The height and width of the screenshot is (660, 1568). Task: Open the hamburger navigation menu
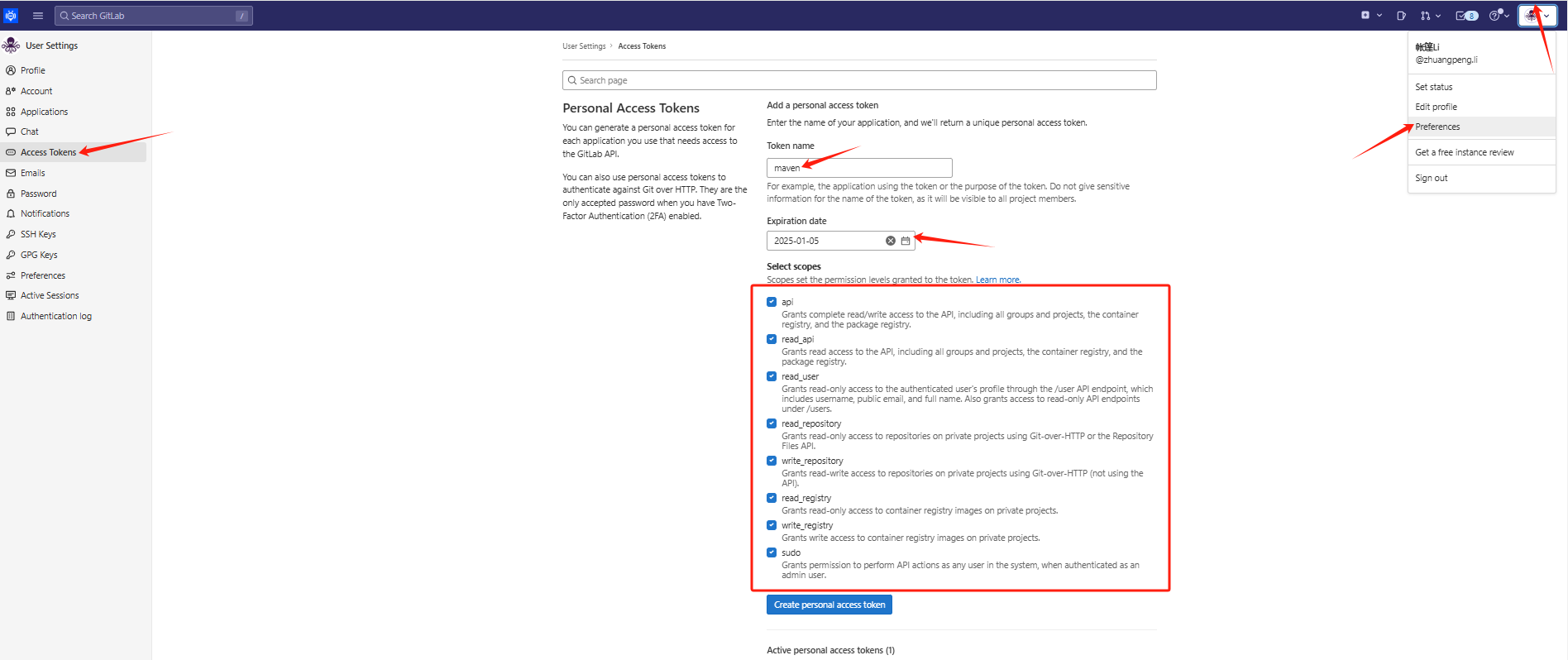38,16
